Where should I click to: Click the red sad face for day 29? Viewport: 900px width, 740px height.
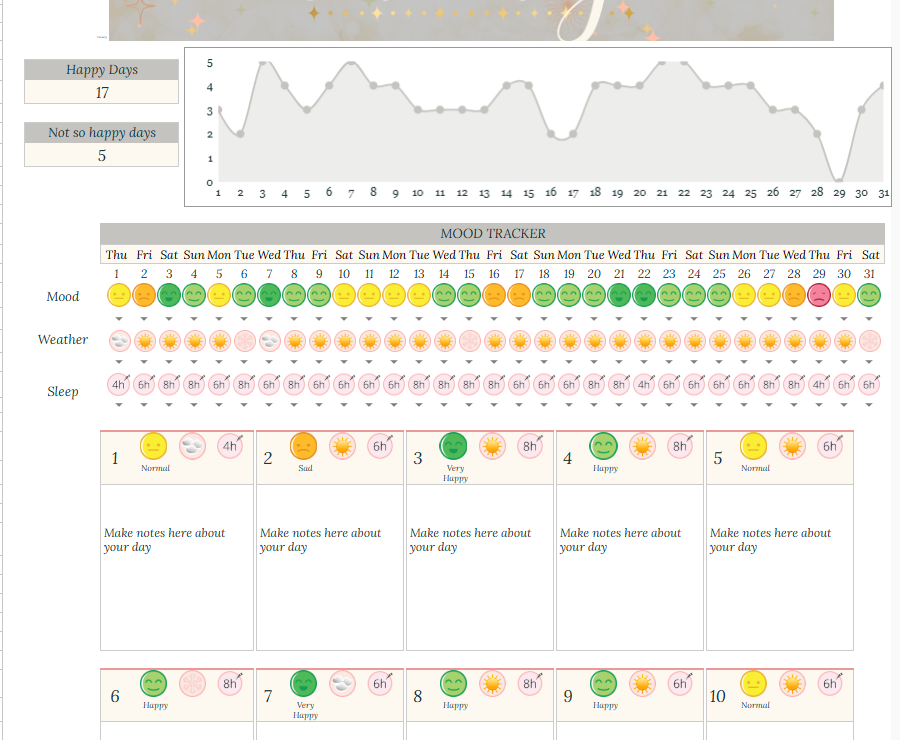pyautogui.click(x=819, y=296)
